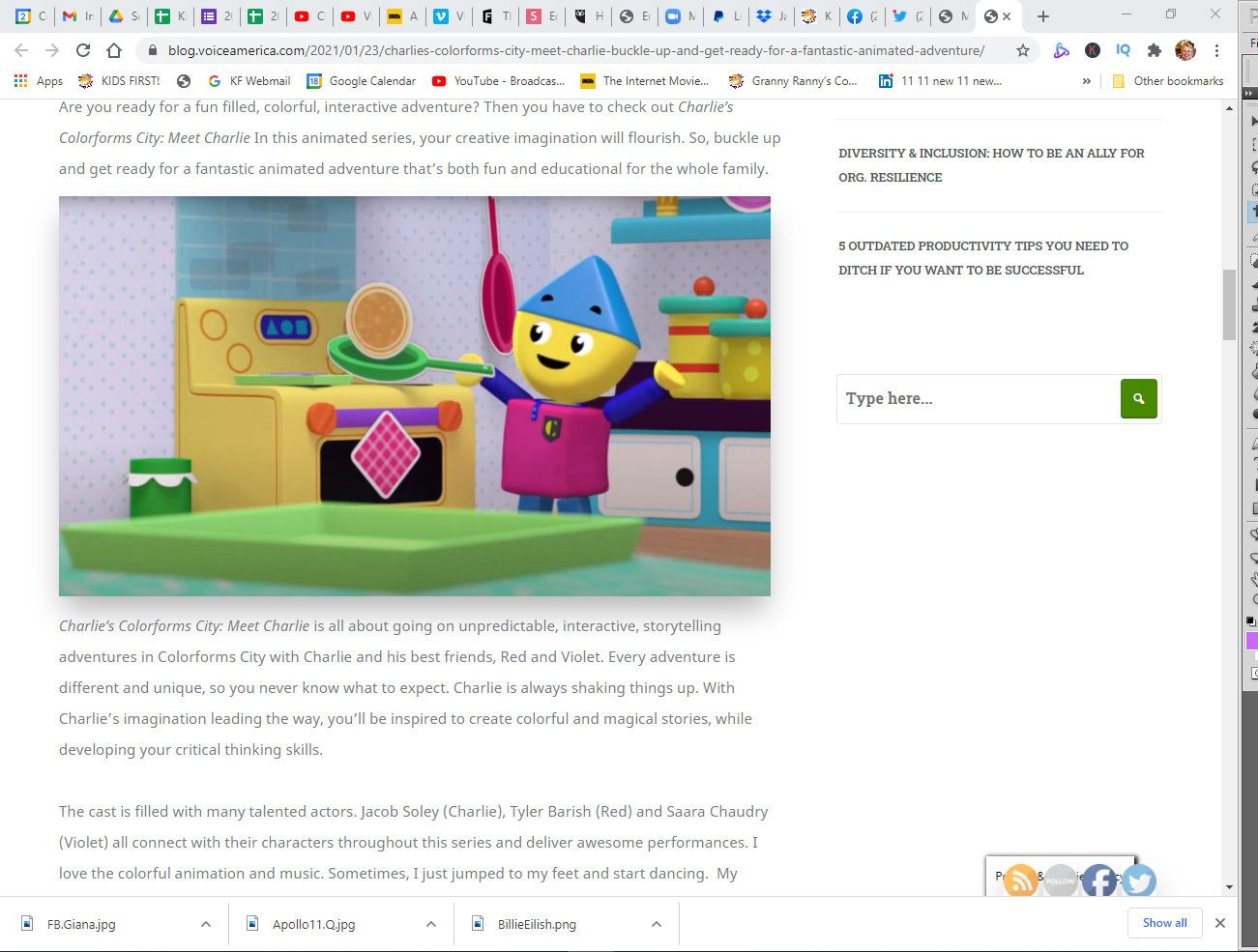1258x952 pixels.
Task: Switch to the Gmail tab
Action: click(x=76, y=16)
